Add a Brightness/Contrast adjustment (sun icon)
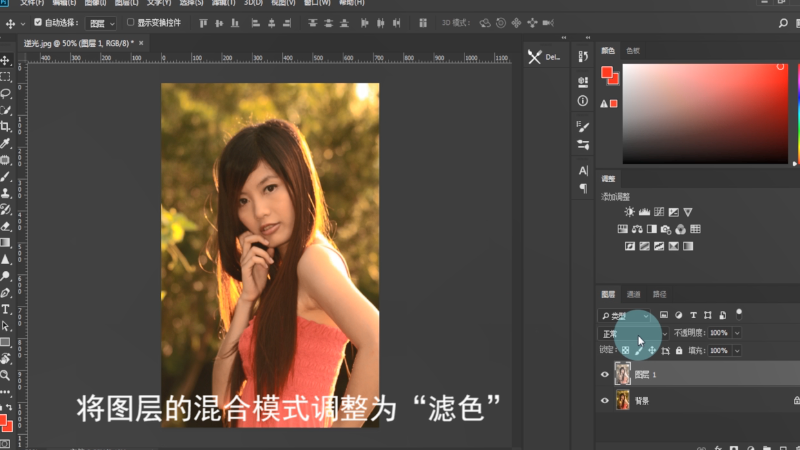This screenshot has width=800, height=450. click(x=630, y=212)
